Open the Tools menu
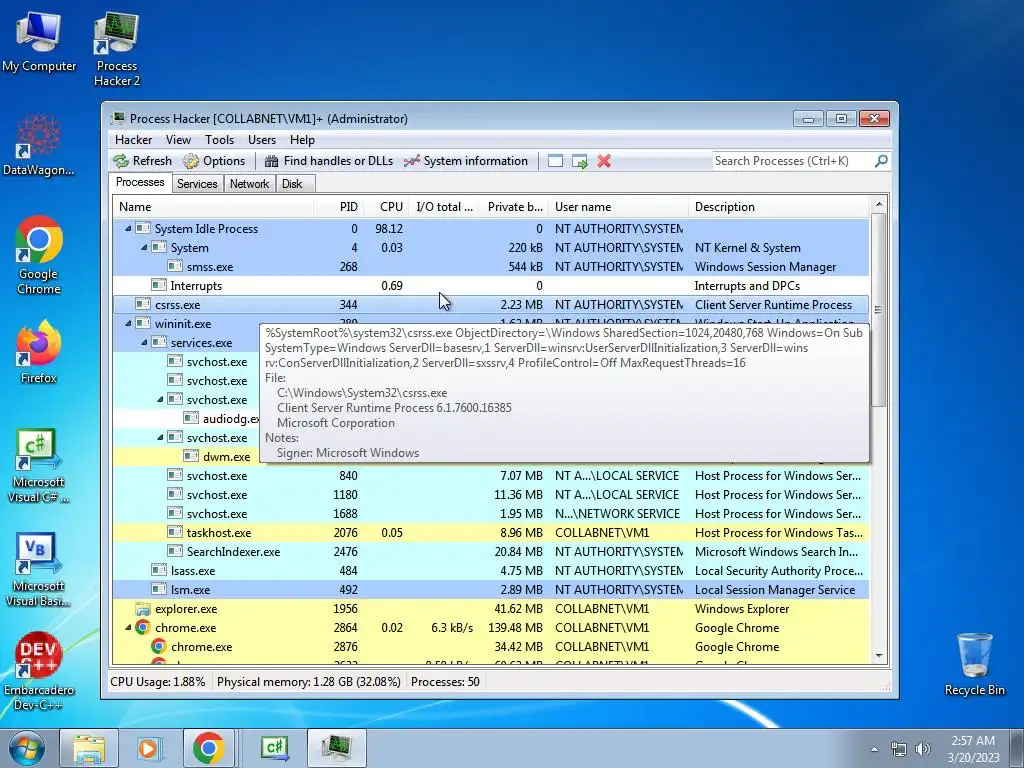This screenshot has height=768, width=1024. coord(219,140)
